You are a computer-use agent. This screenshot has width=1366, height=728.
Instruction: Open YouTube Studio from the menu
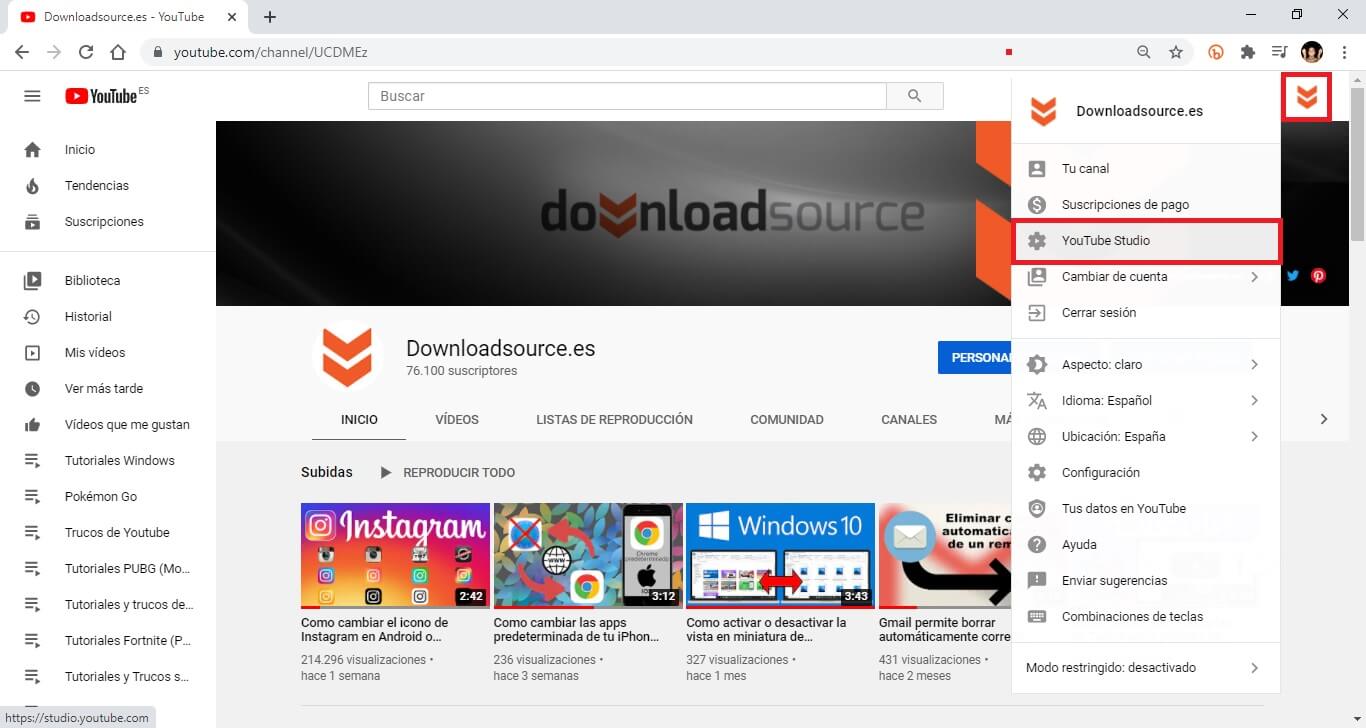[x=1146, y=241]
